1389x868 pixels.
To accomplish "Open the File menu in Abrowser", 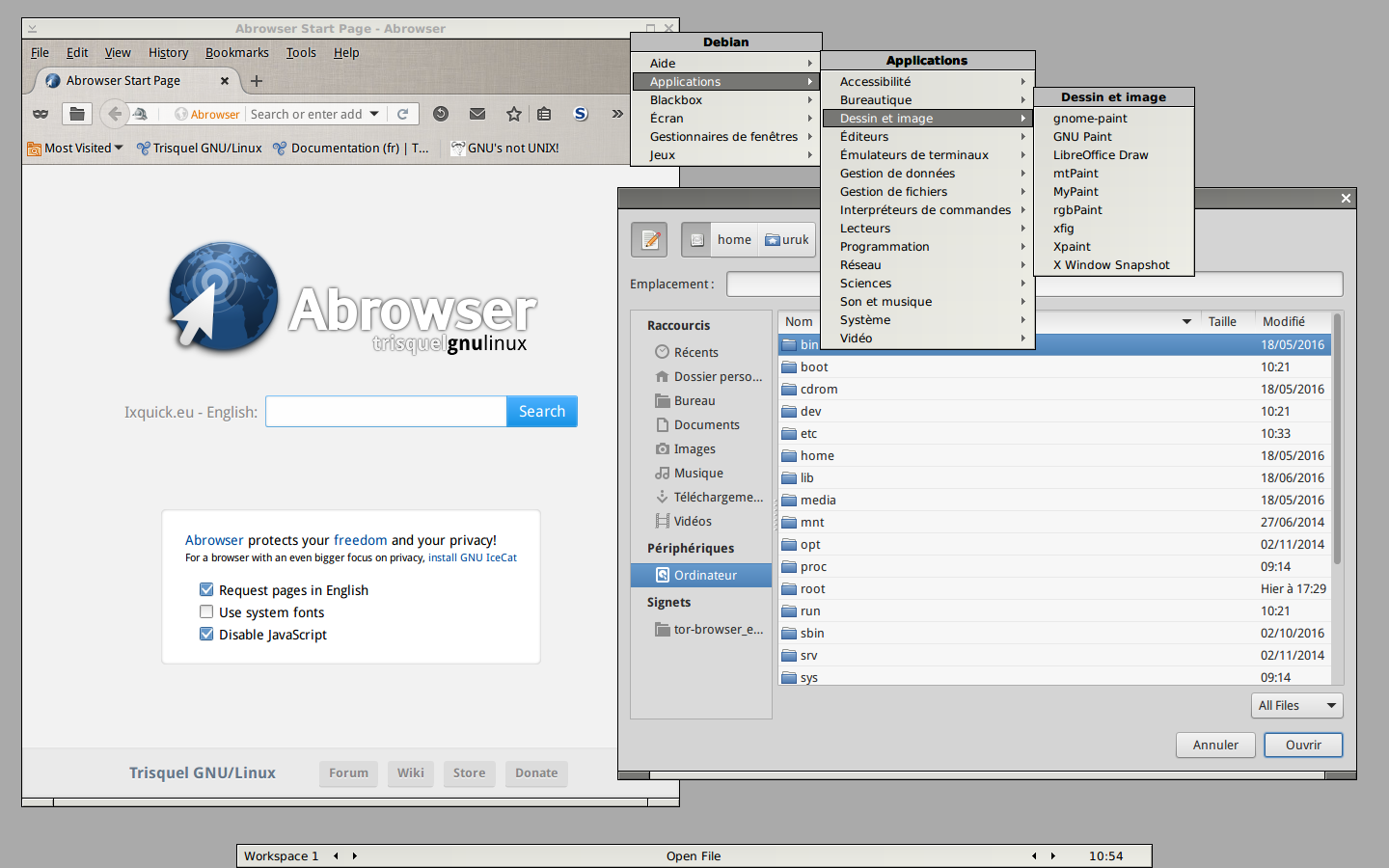I will click(40, 52).
